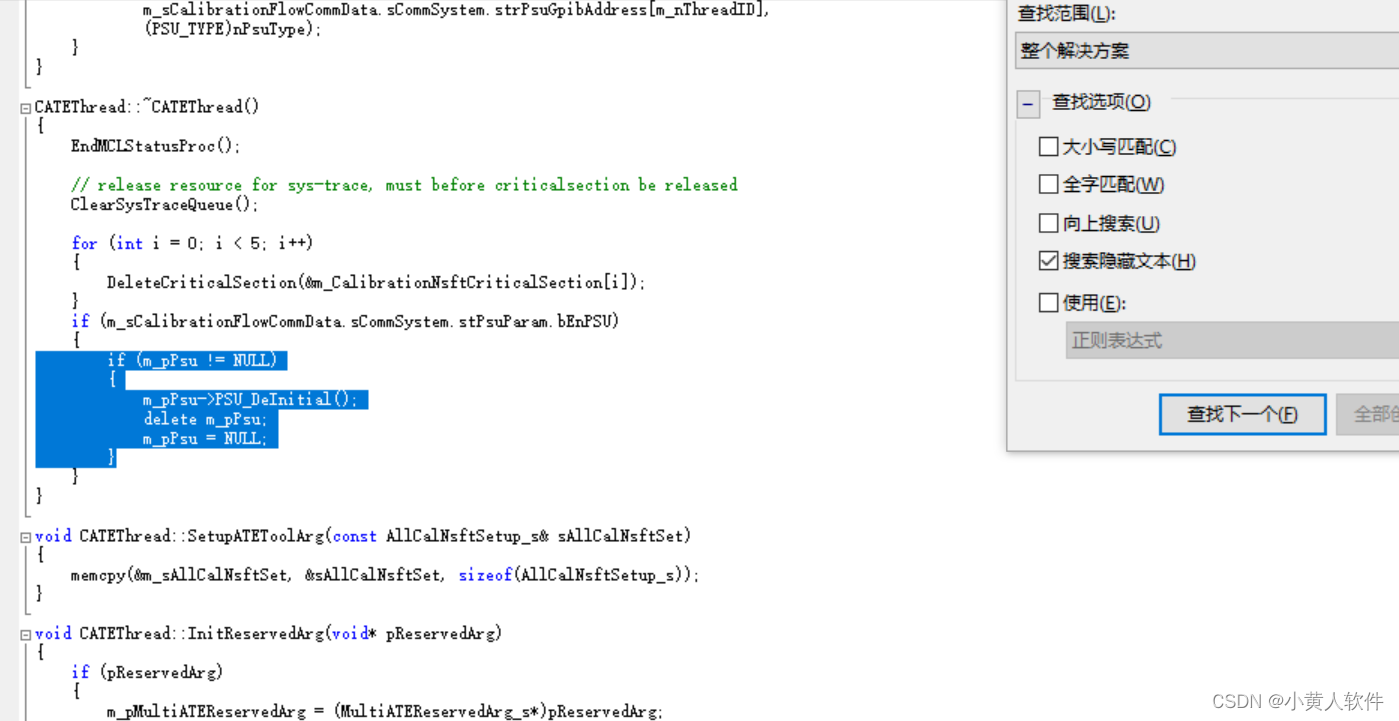Click the DeleteCriticalSection call line
1399x721 pixels.
coord(376,282)
